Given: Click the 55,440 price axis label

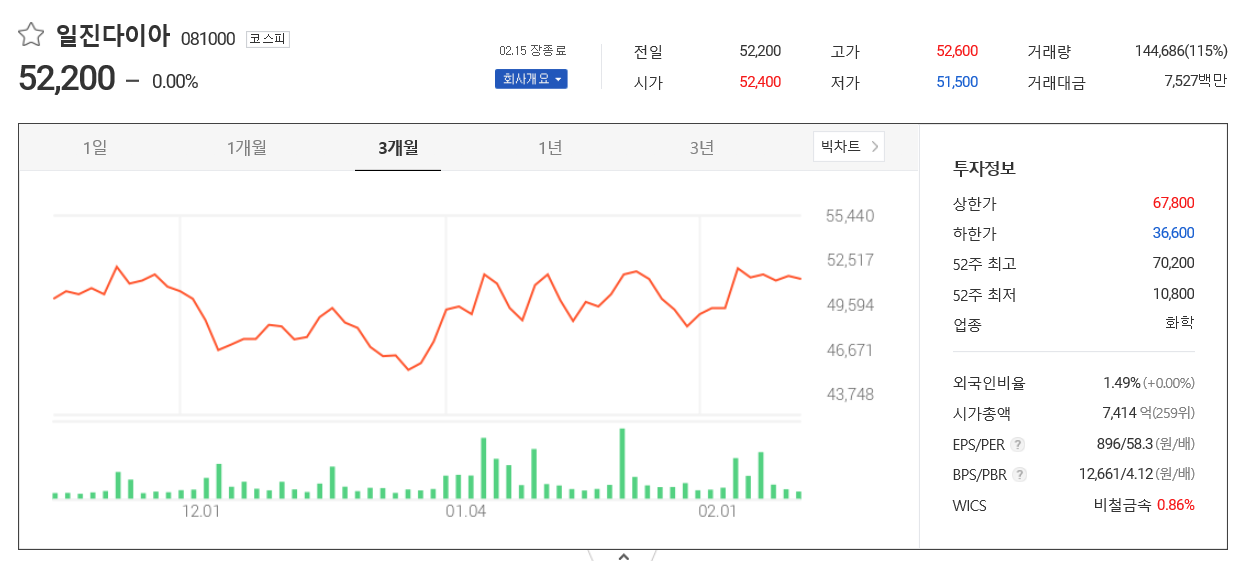Looking at the screenshot, I should click(850, 216).
